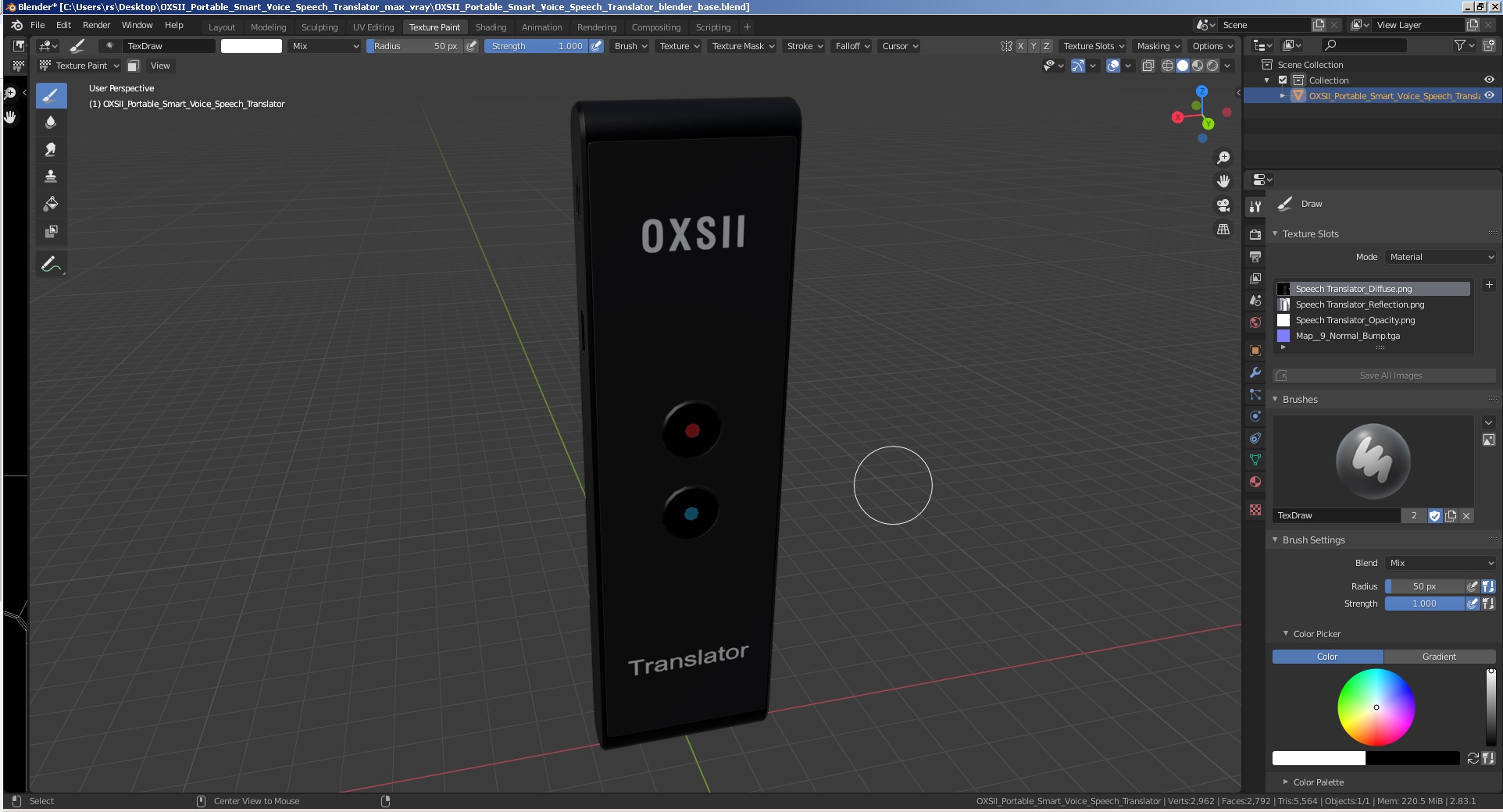Toggle X-ray display mode
The image size is (1503, 812).
1148,66
